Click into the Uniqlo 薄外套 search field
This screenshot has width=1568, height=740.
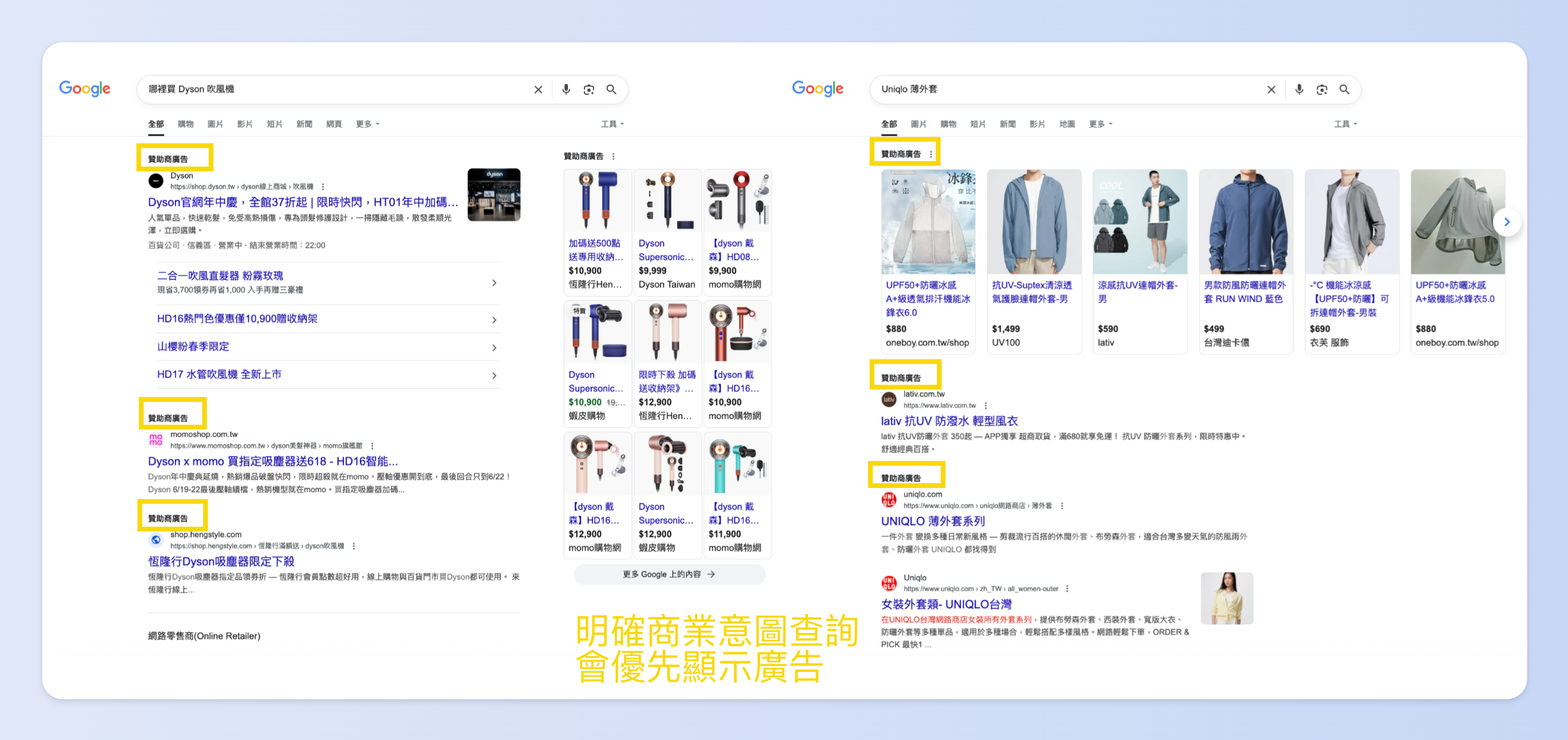click(x=1068, y=90)
